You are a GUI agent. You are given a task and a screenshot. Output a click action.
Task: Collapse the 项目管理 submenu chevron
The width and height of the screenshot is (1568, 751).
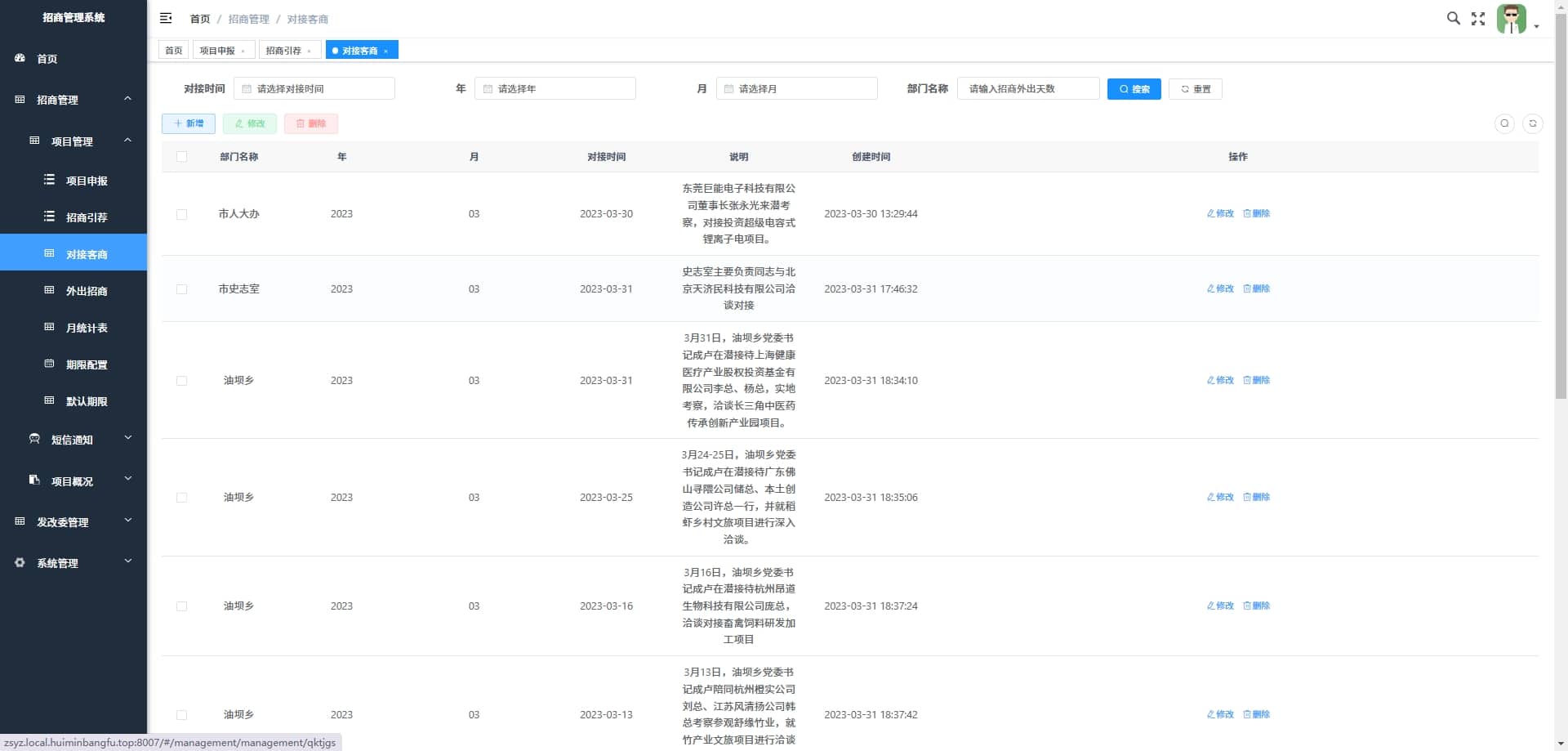pyautogui.click(x=127, y=140)
